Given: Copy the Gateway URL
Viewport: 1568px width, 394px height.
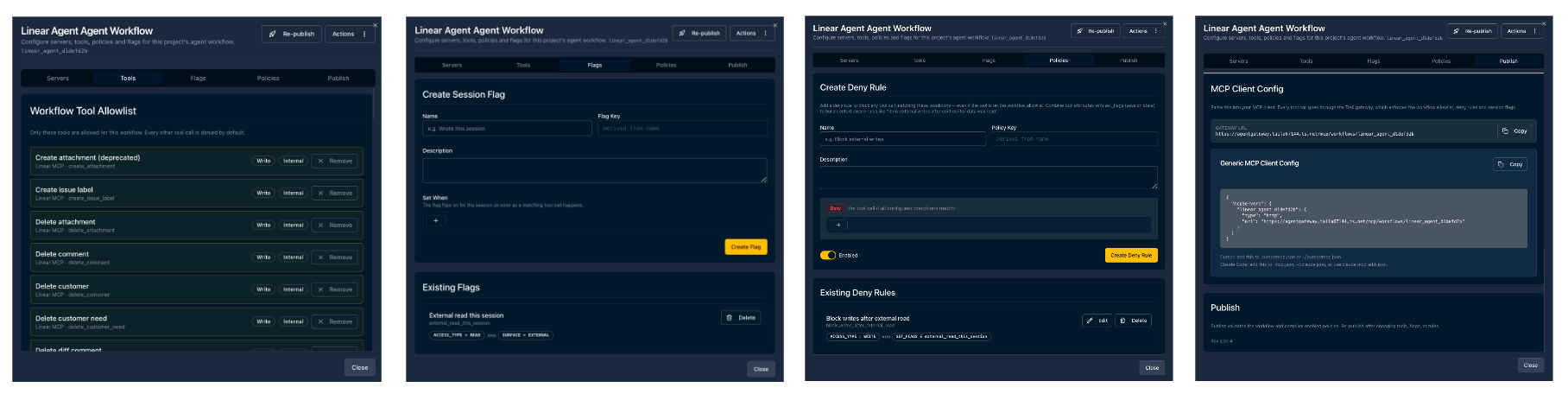Looking at the screenshot, I should [x=1514, y=131].
